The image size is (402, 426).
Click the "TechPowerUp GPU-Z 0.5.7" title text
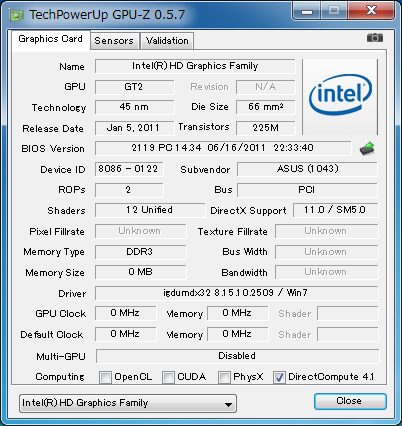click(x=107, y=15)
